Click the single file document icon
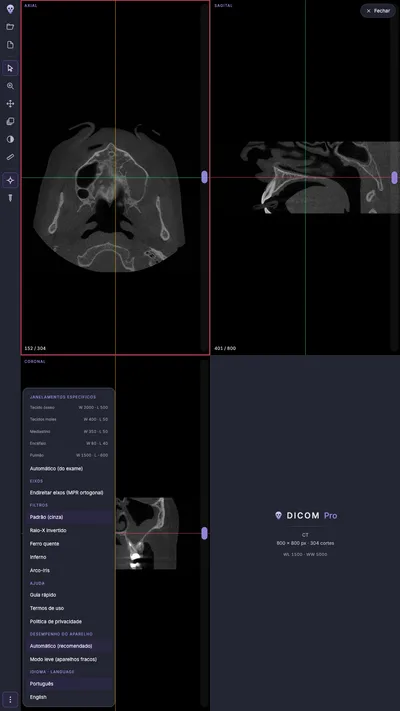Screen dimensions: 400x711 tap(10, 45)
